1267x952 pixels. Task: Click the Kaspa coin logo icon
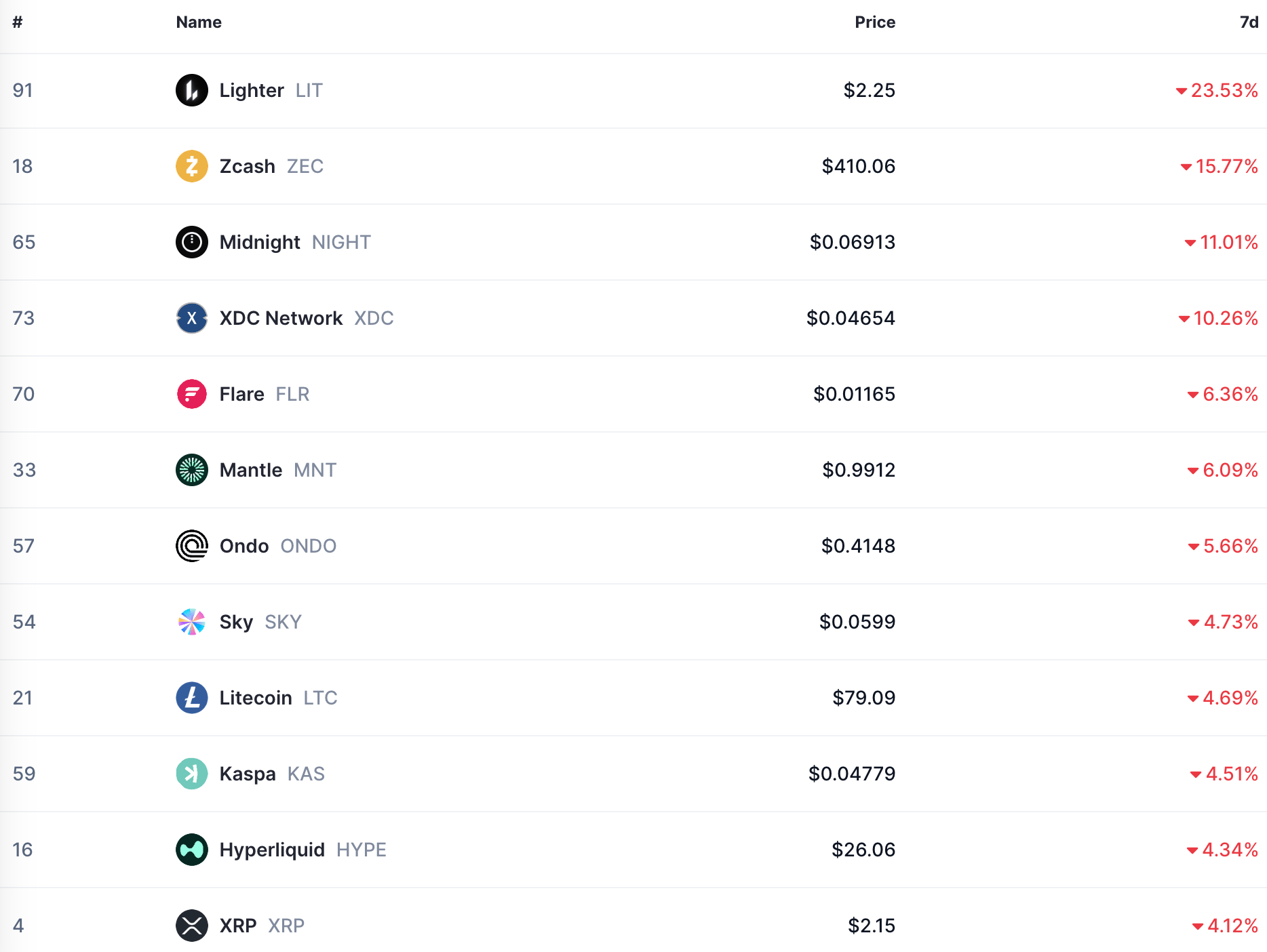point(192,774)
